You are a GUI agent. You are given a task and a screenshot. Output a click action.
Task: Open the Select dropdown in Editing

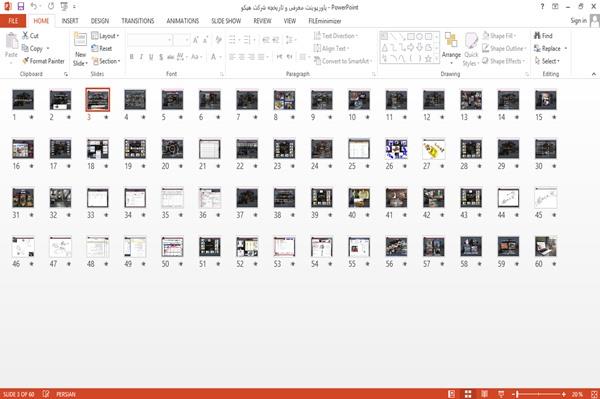pos(547,61)
